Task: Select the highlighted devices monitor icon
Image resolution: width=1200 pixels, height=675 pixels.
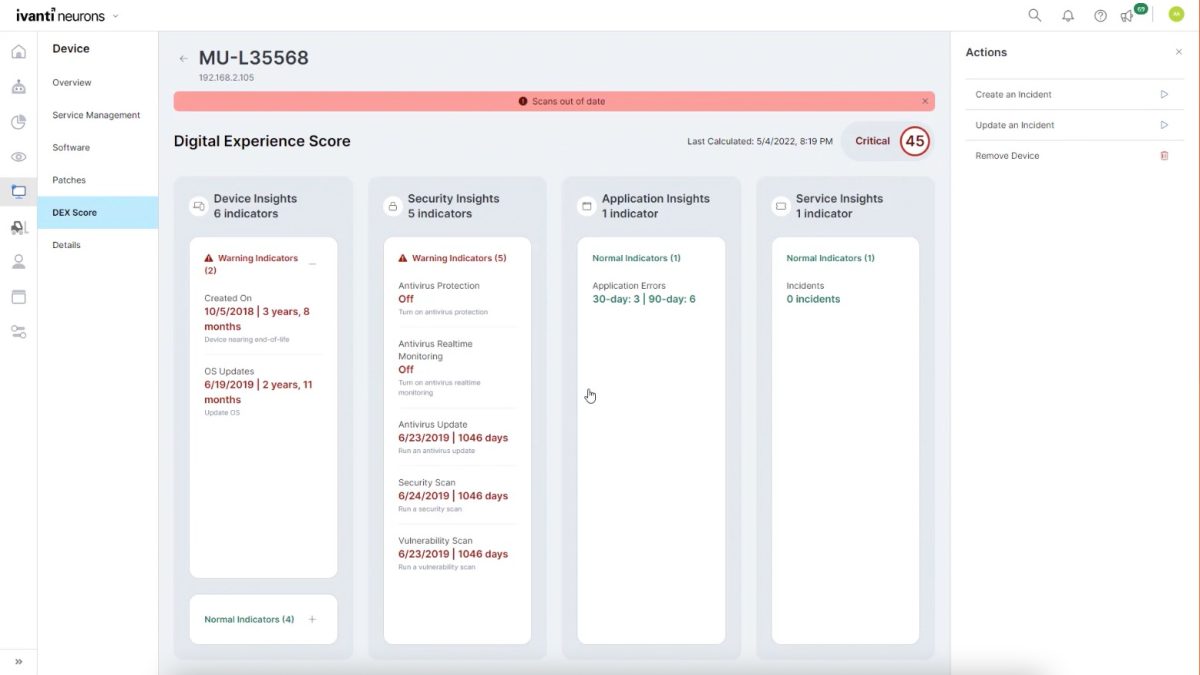Action: pos(18,191)
